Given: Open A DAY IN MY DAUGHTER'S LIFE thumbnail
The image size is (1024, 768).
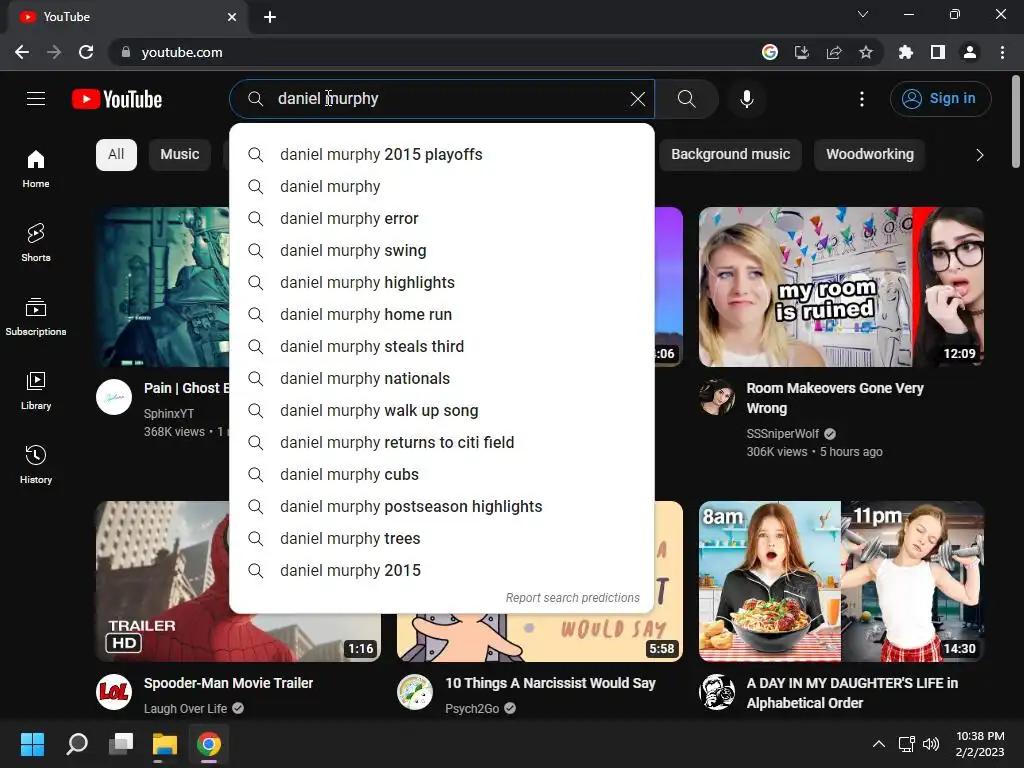Looking at the screenshot, I should (x=841, y=581).
